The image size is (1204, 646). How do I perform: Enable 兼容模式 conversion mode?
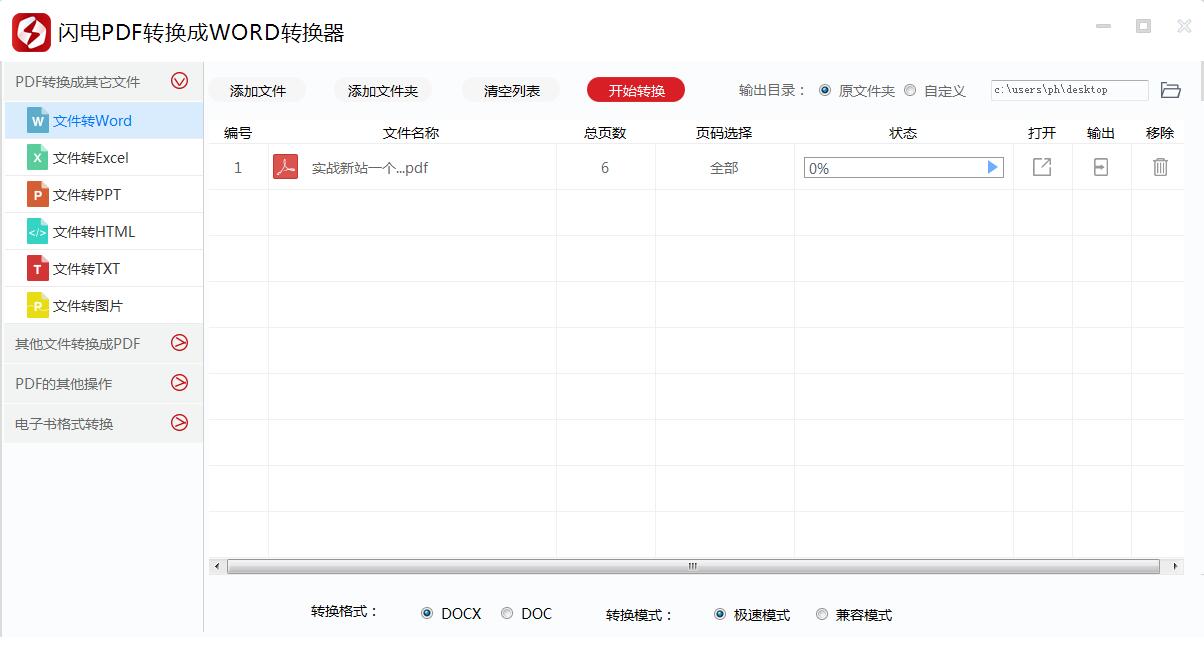[x=821, y=614]
